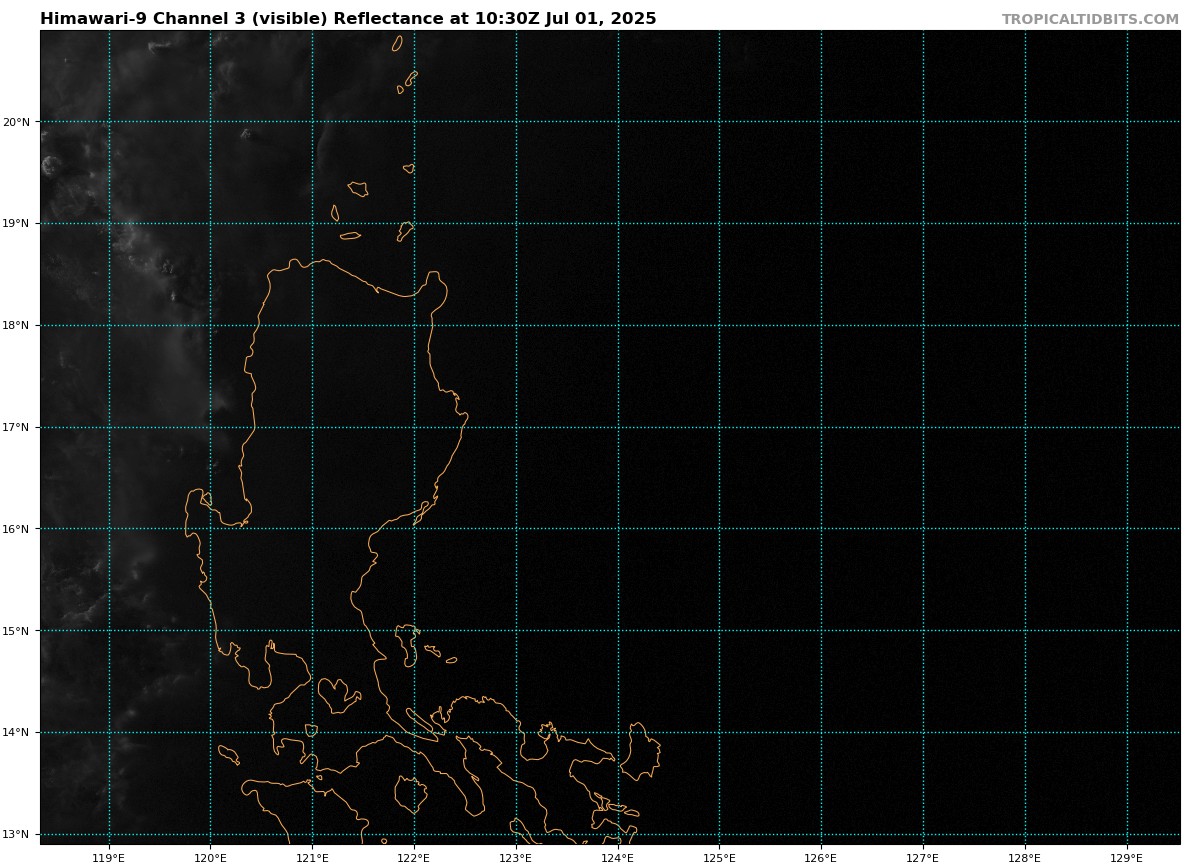Screen dimensions: 1200x867
Task: Click the 16°N latitude label
Action: [16, 529]
